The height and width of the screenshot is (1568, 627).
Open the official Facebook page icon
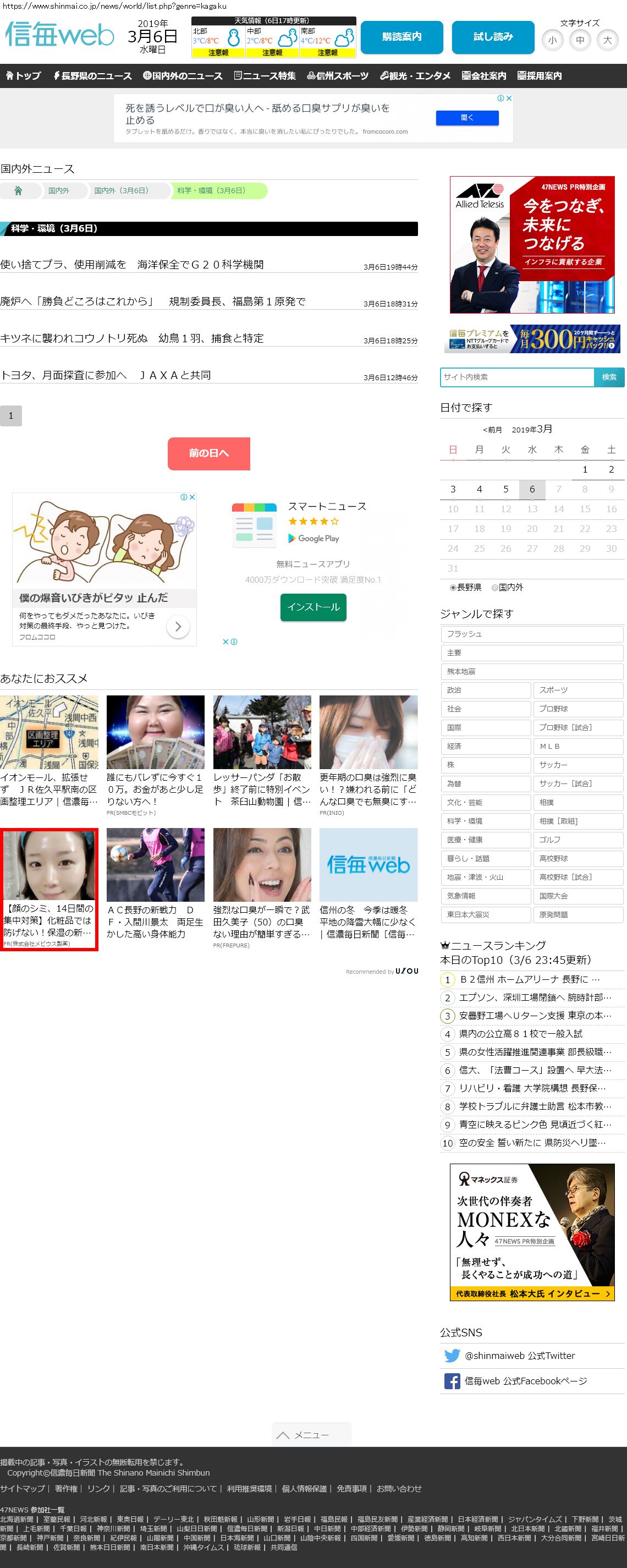(x=452, y=1381)
